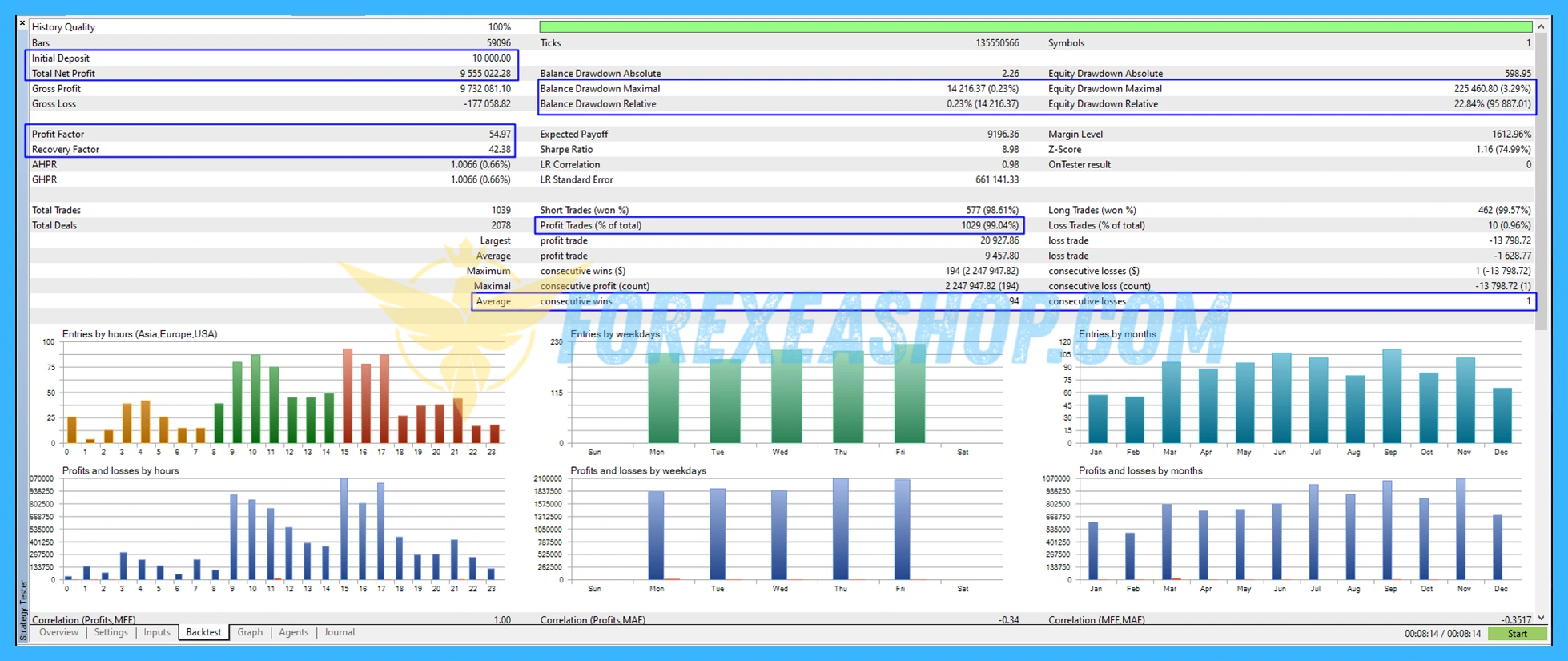Viewport: 1568px width, 661px height.
Task: Select the Gross Profit row label
Action: tap(56, 89)
